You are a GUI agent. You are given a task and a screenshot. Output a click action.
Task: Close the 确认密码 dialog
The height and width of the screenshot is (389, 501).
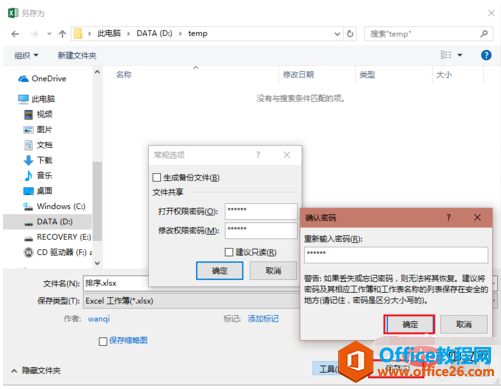477,218
